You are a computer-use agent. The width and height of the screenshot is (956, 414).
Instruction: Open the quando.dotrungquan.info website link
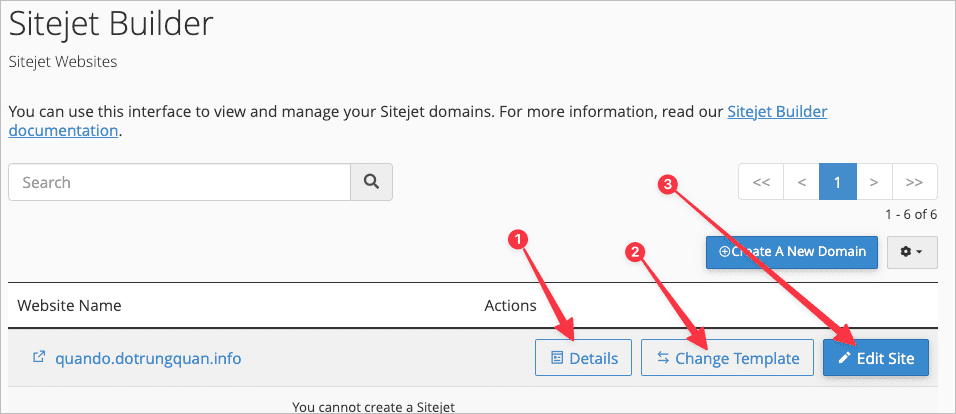click(148, 358)
